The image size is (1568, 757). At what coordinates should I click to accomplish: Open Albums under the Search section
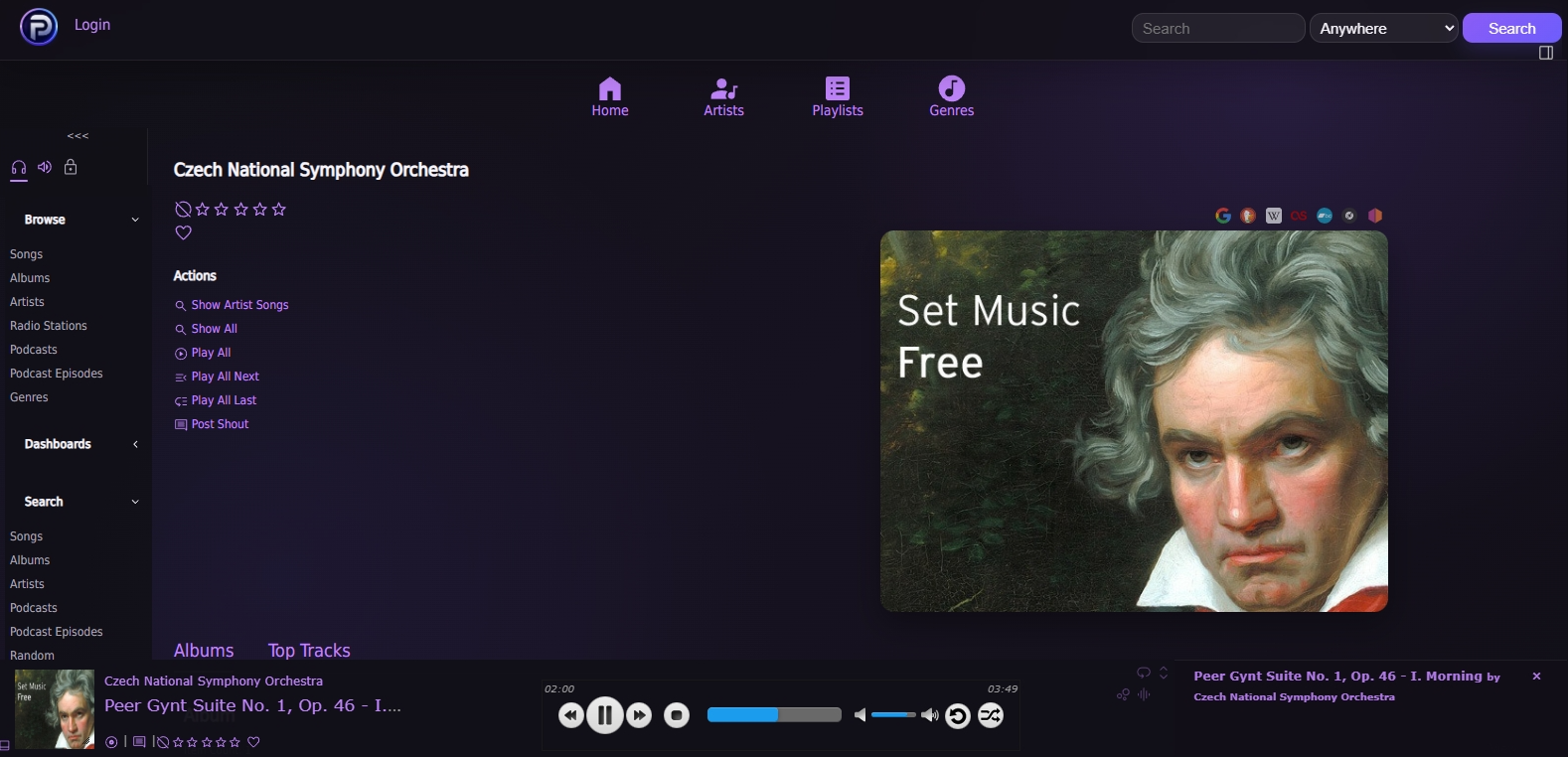click(30, 560)
